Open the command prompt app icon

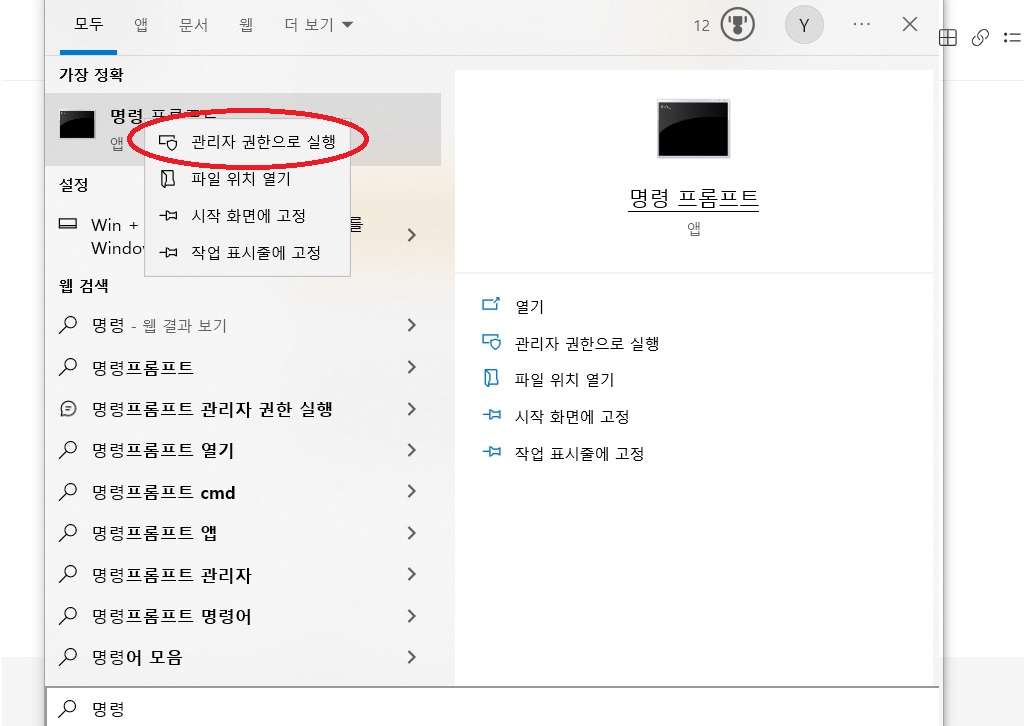point(76,125)
